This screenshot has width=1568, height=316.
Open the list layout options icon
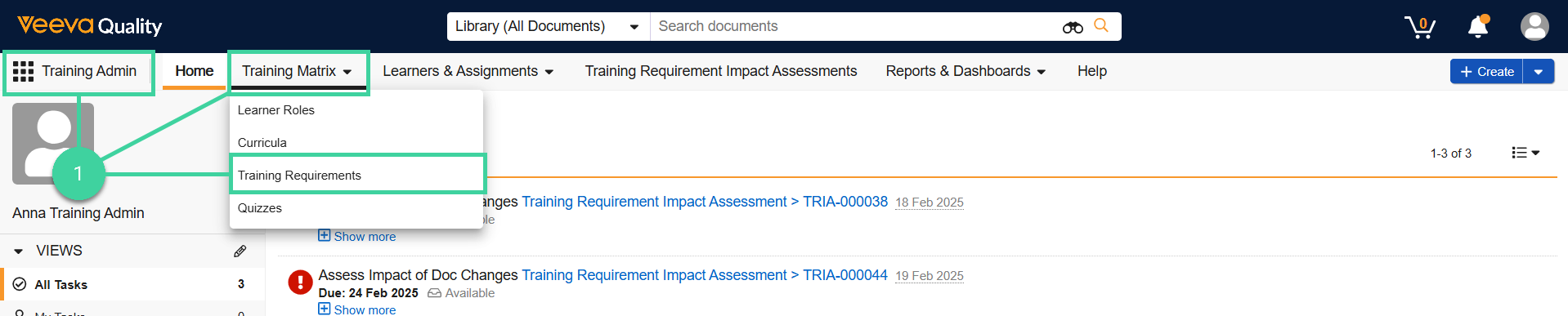(1525, 153)
